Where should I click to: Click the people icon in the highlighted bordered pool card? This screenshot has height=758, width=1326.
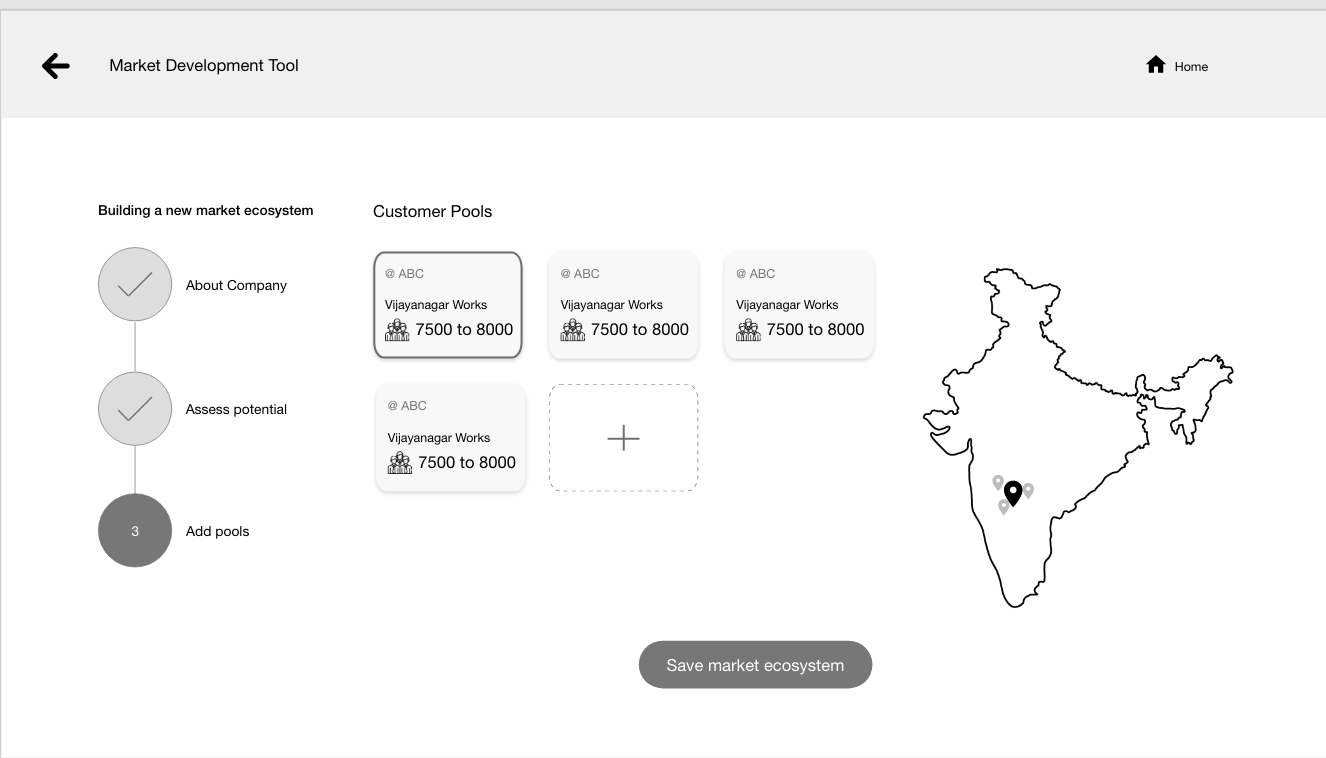(397, 330)
